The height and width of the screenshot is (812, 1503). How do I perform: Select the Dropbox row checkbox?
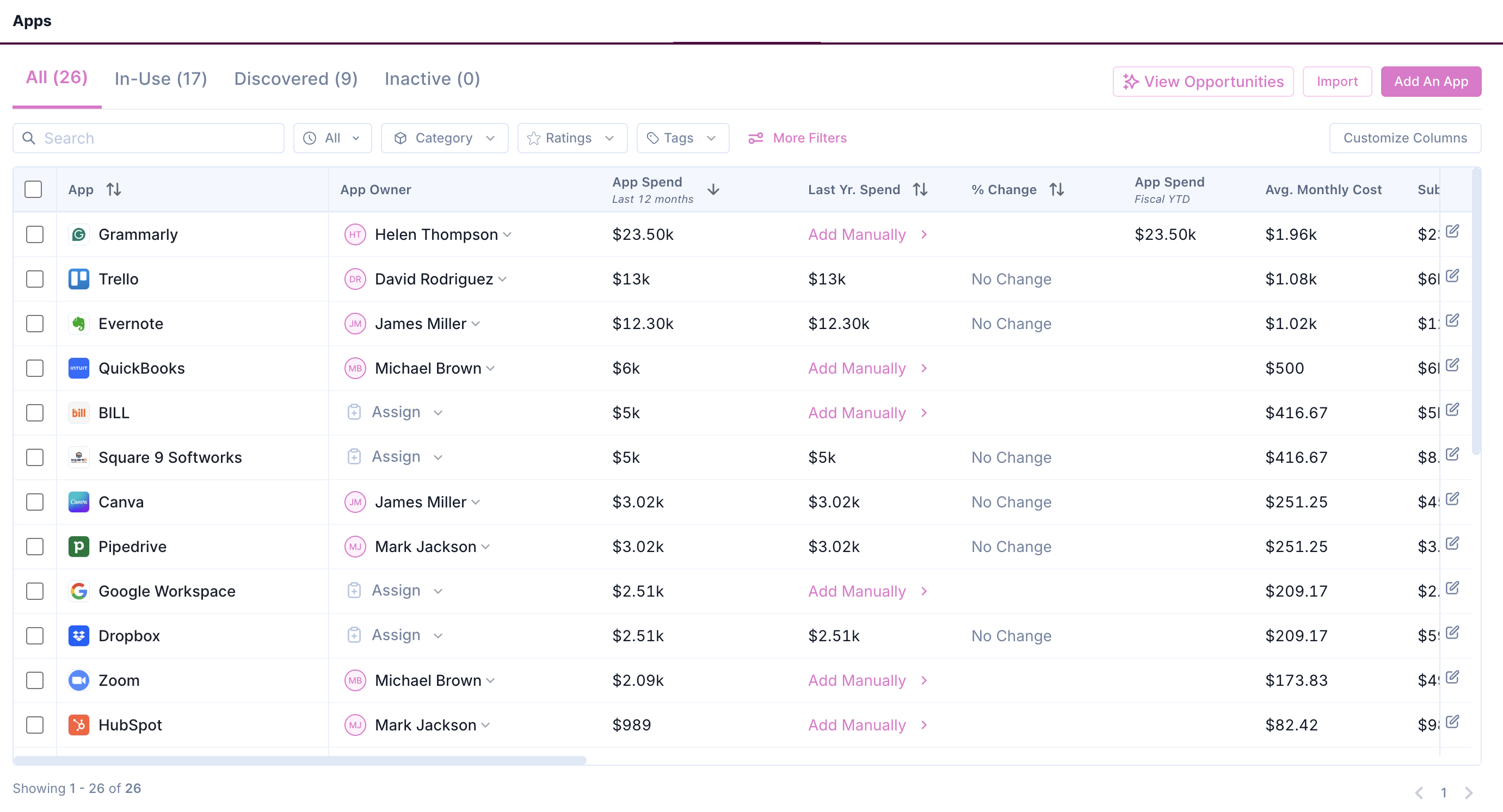coord(35,636)
